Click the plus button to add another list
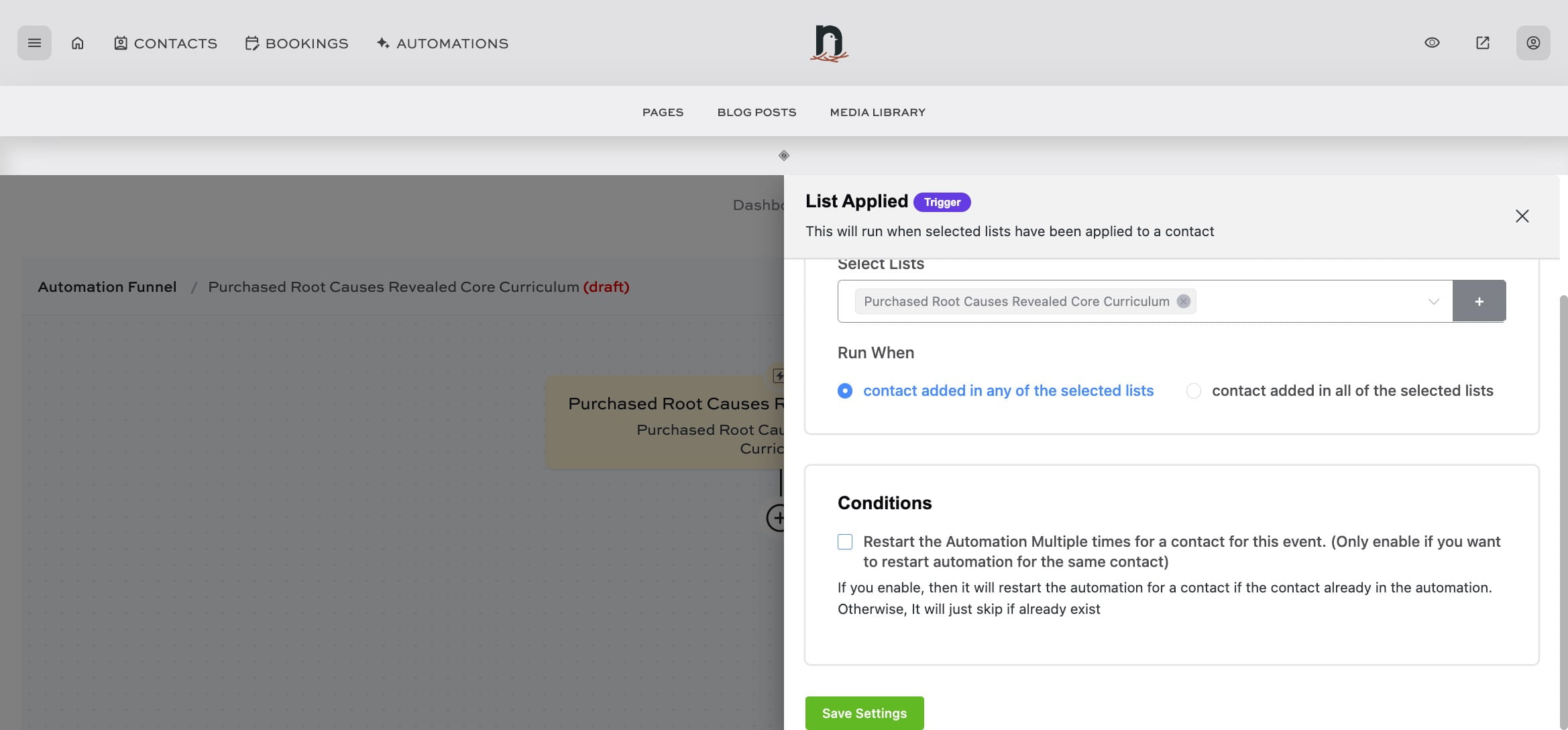The width and height of the screenshot is (1568, 730). tap(1479, 301)
